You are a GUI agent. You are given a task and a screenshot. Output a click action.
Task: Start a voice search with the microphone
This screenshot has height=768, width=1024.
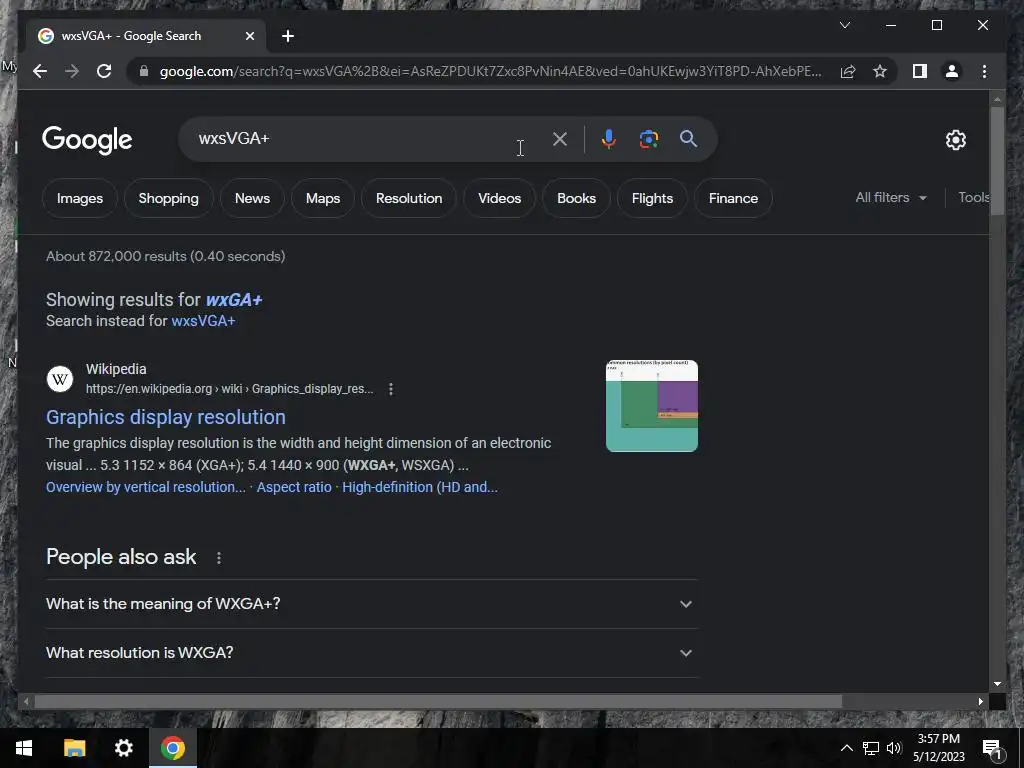pyautogui.click(x=608, y=138)
